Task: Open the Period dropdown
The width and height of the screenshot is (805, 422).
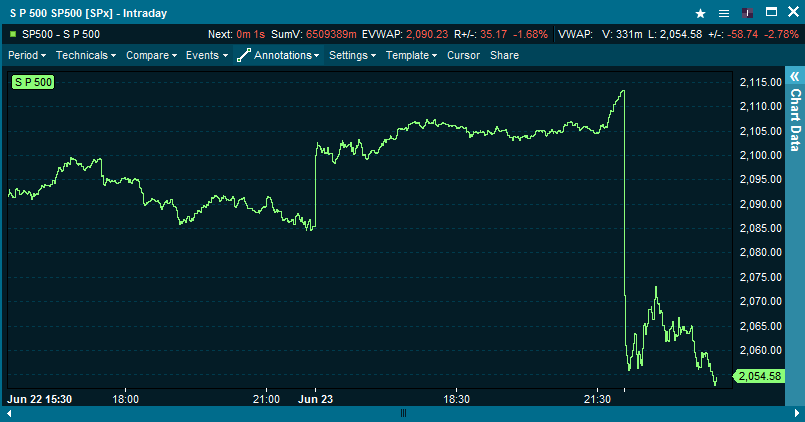Action: coord(27,55)
